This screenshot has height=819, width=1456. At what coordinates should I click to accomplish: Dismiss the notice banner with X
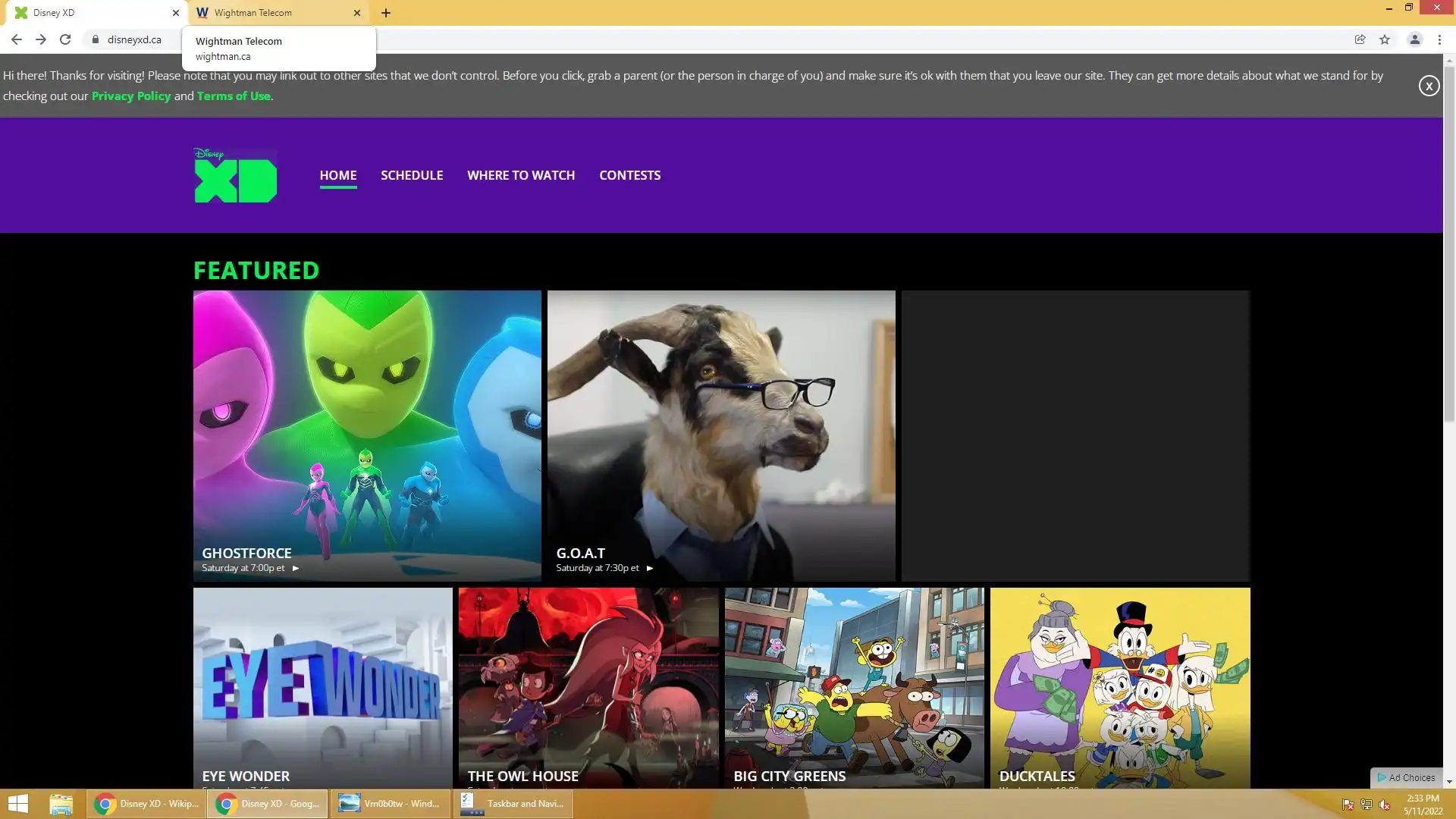pos(1429,86)
